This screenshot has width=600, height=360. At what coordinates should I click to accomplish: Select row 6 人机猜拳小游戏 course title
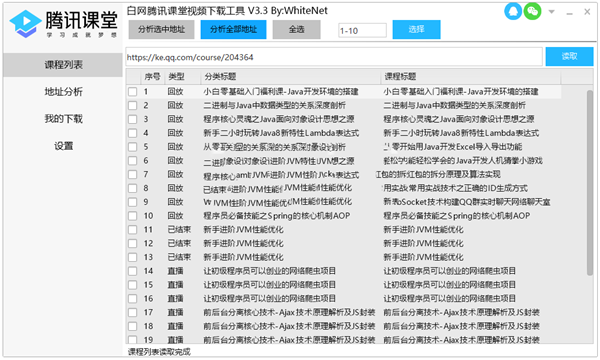[463, 161]
